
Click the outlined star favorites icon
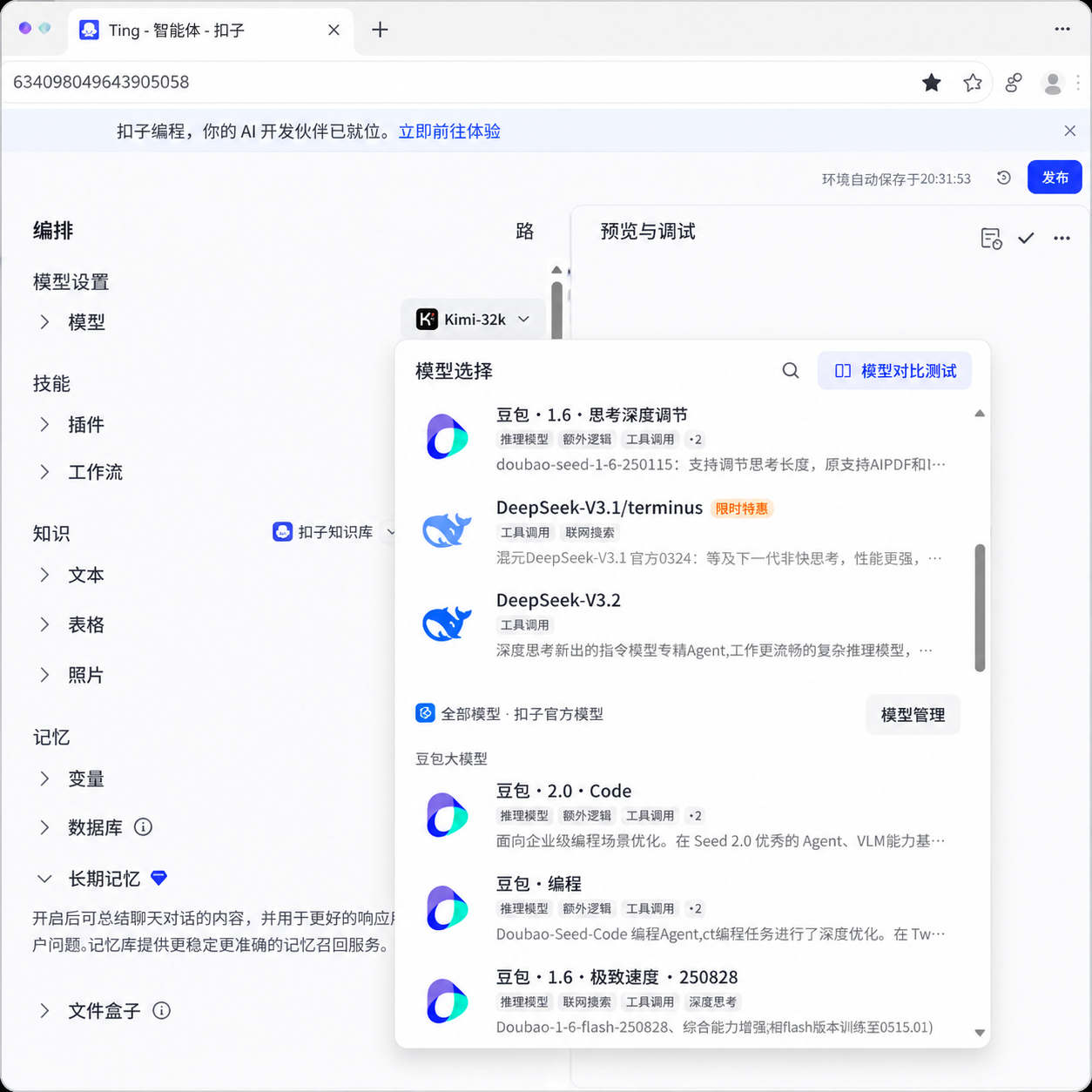point(973,83)
